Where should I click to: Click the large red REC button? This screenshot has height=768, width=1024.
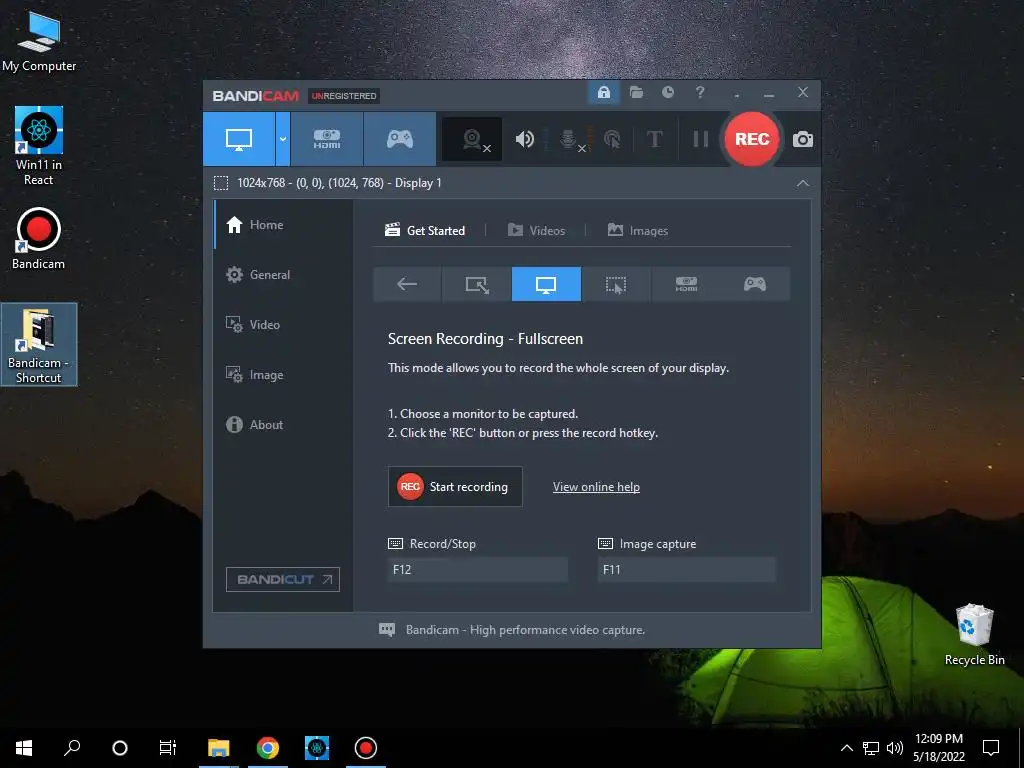click(752, 139)
